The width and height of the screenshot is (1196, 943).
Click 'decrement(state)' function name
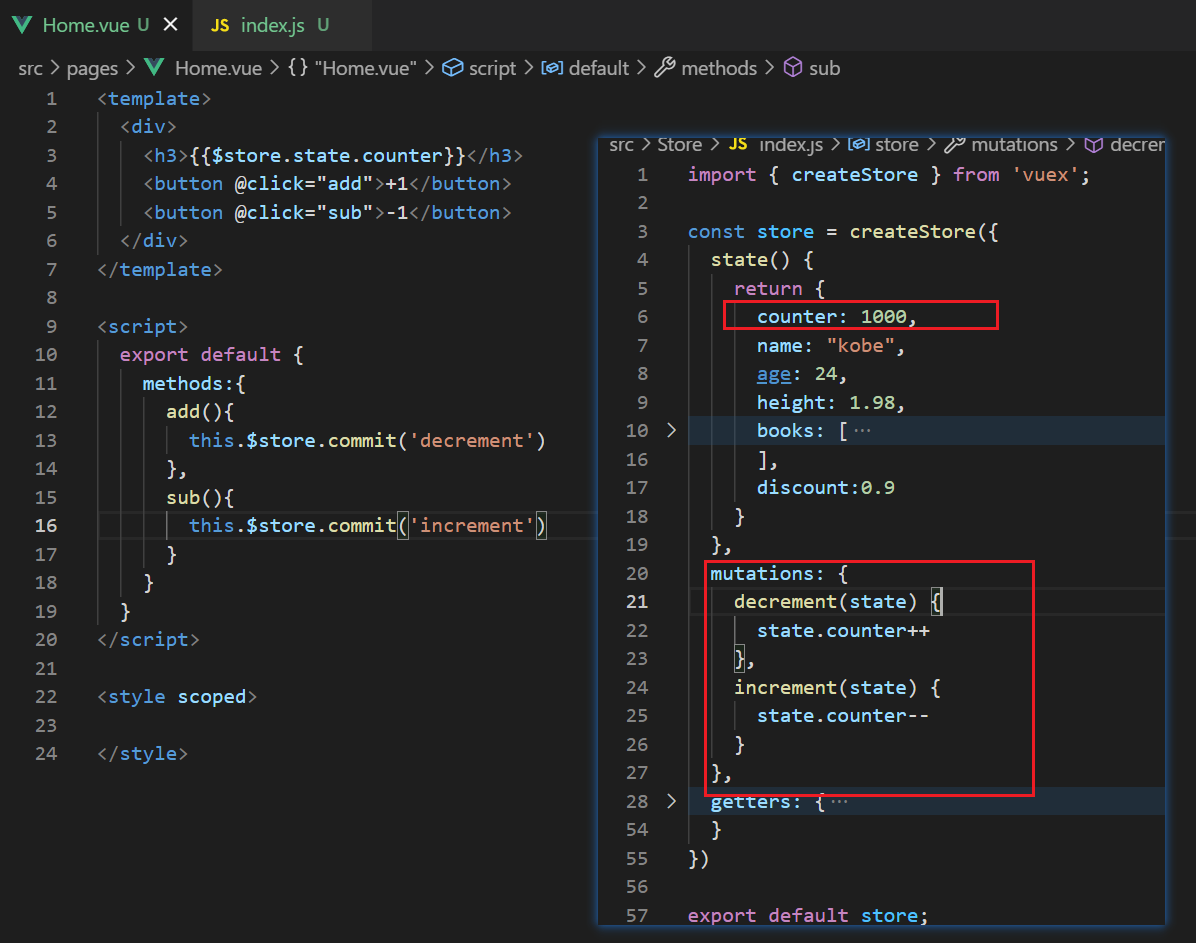click(x=825, y=602)
